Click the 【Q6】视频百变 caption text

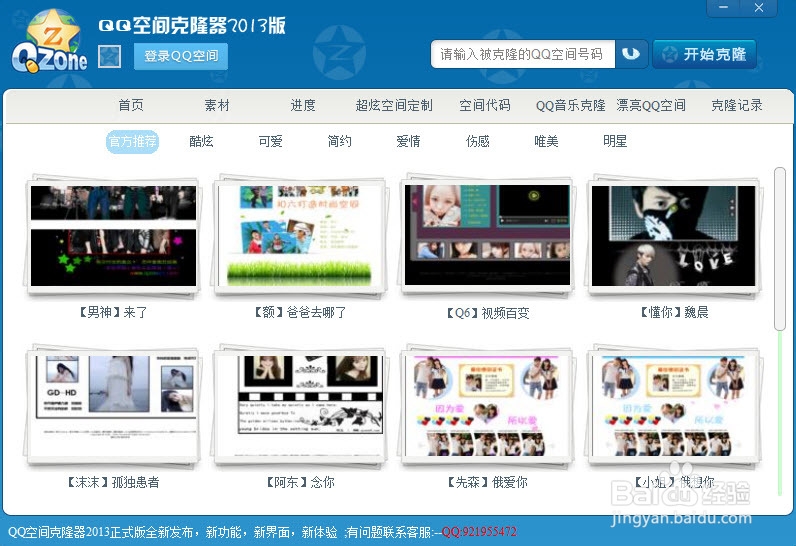tap(487, 313)
